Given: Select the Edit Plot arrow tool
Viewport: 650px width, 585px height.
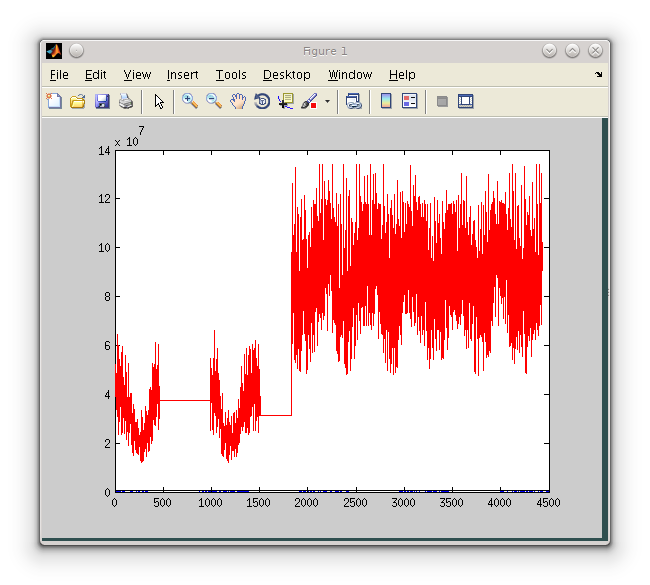Looking at the screenshot, I should click(x=159, y=101).
